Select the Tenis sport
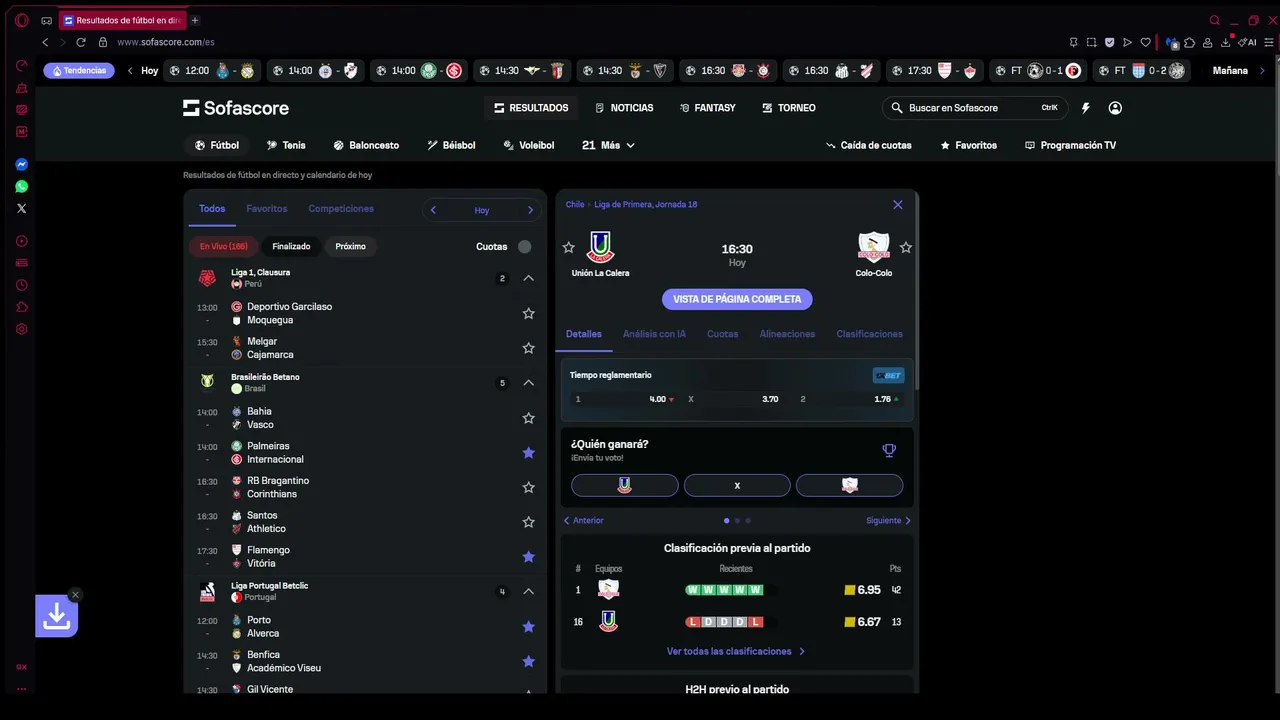 click(286, 145)
